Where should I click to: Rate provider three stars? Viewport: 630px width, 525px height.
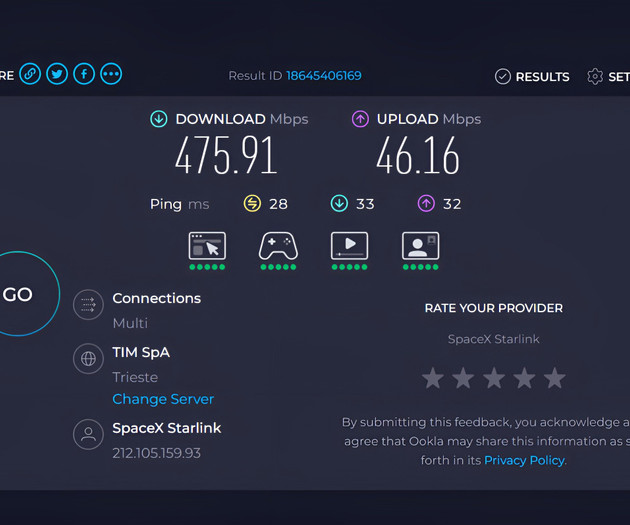point(494,378)
